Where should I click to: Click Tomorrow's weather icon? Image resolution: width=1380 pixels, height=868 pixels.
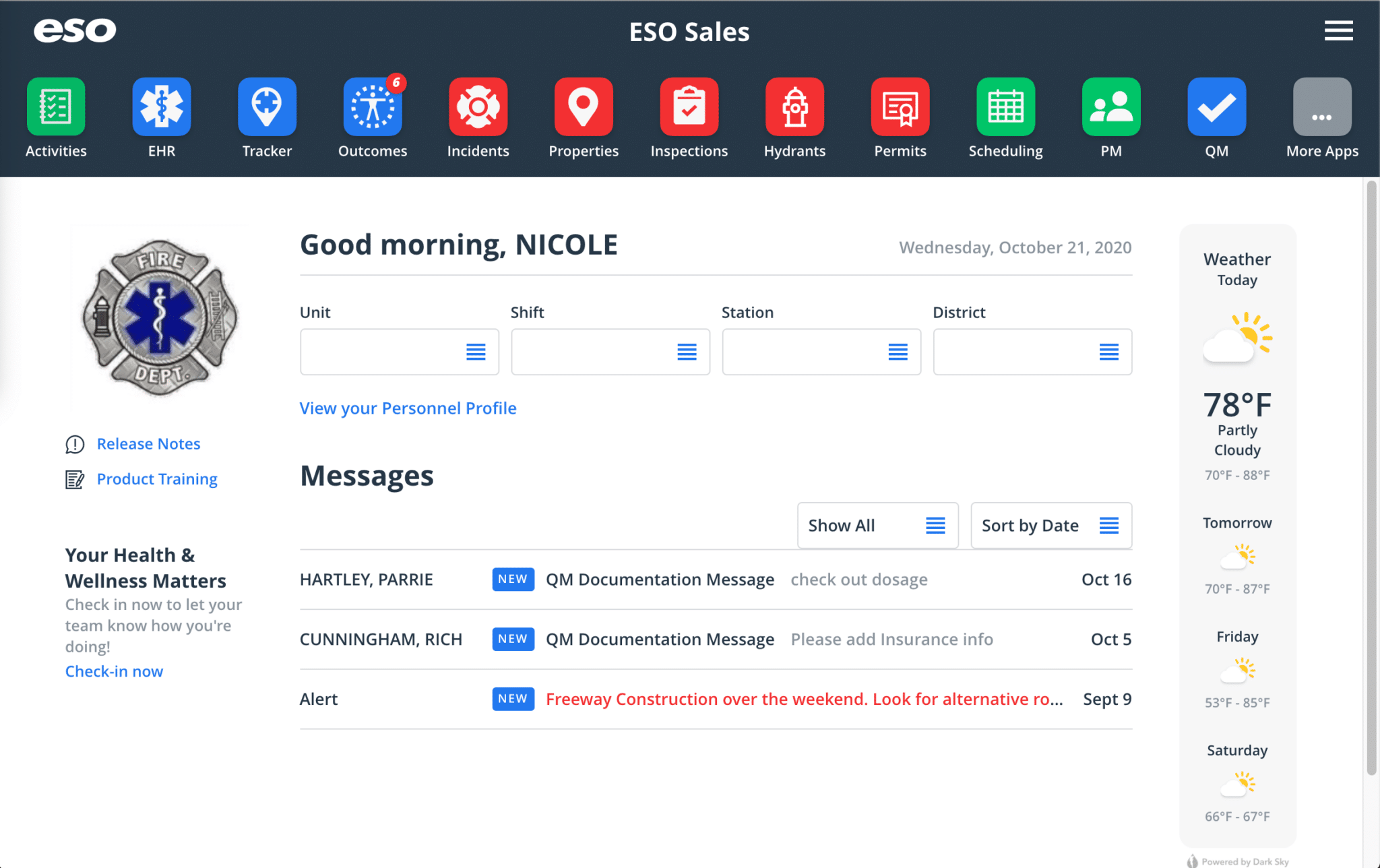point(1238,557)
